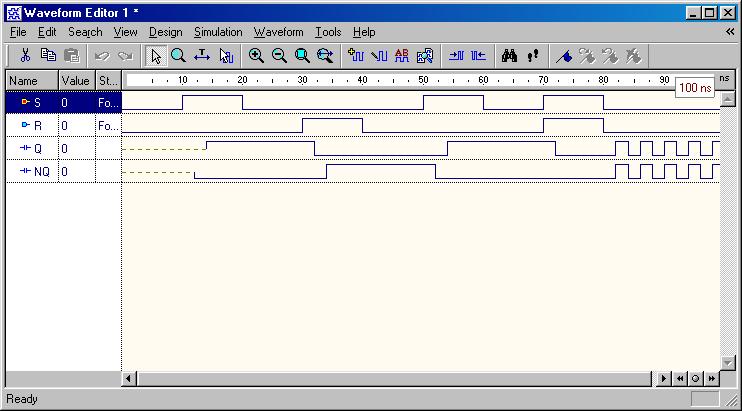Click the 100 ns end-time label
This screenshot has width=742, height=411.
point(695,87)
